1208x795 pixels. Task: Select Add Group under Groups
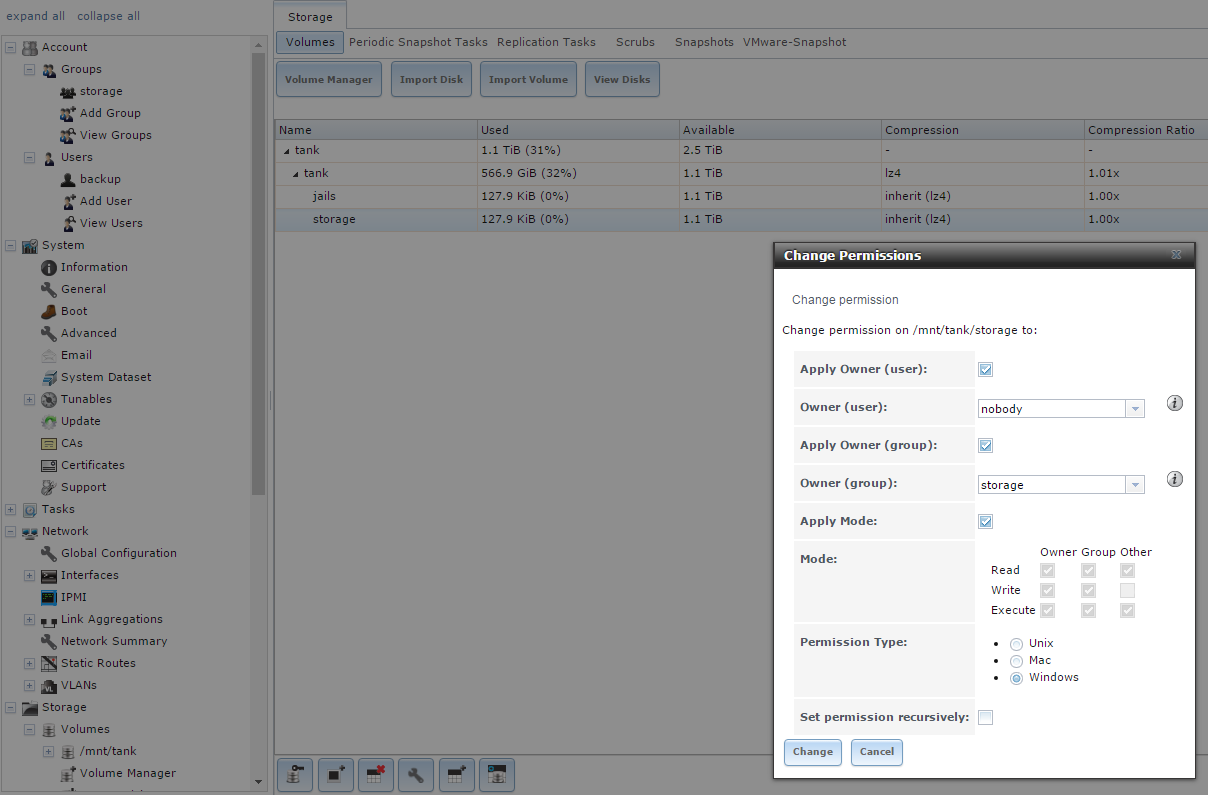click(x=110, y=113)
